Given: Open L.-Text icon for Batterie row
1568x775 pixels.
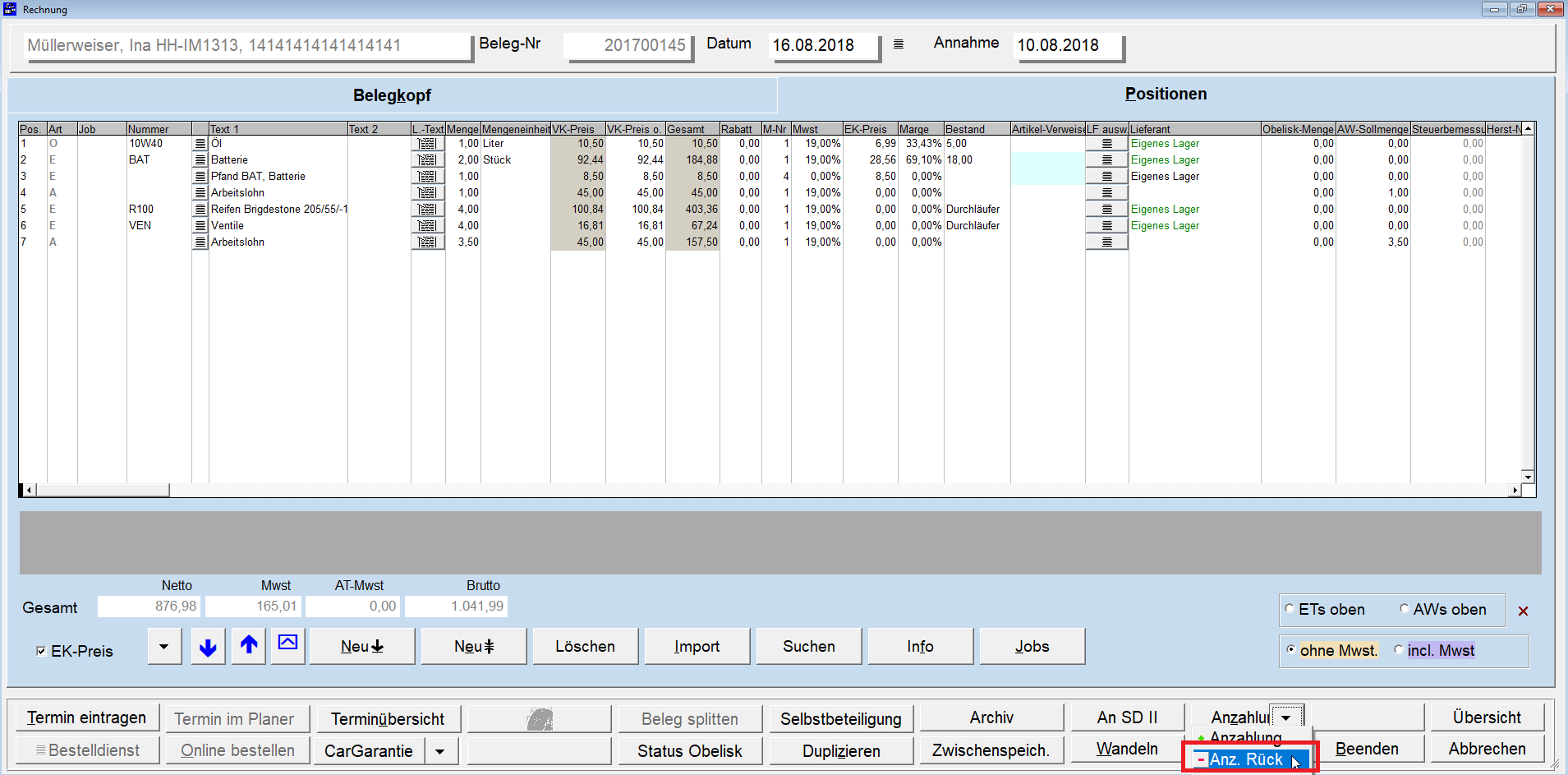Looking at the screenshot, I should click(427, 160).
